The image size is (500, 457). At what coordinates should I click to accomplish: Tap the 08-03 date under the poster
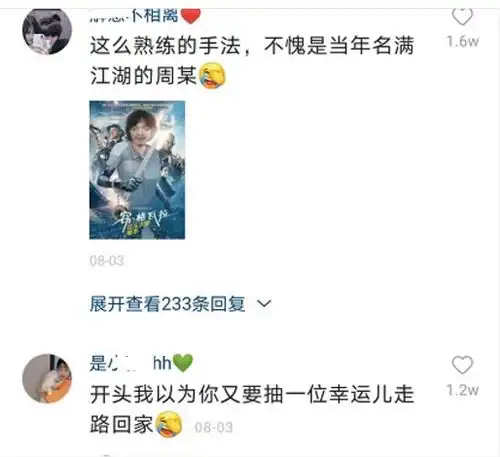(107, 260)
